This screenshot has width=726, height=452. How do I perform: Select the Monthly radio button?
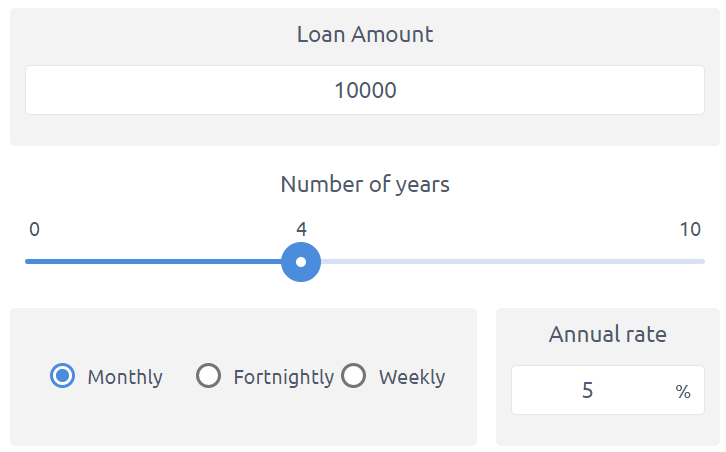pos(63,376)
